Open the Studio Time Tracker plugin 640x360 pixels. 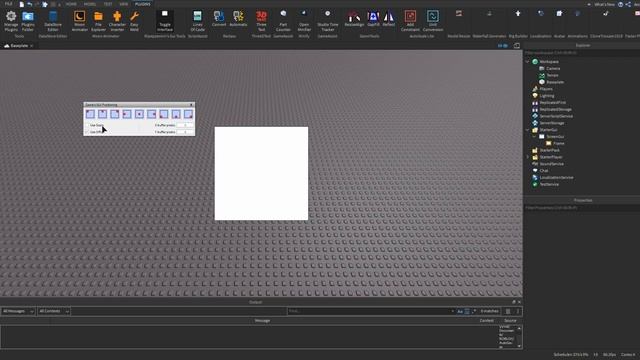(327, 21)
